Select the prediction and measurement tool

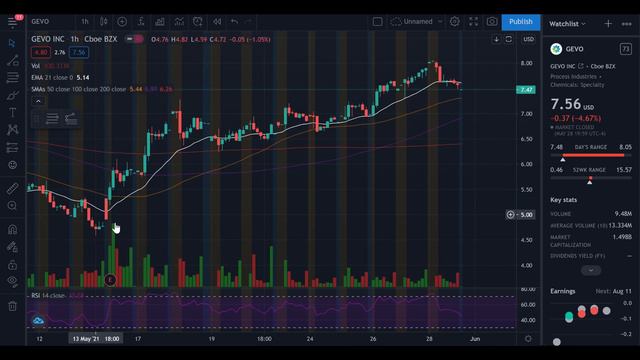point(12,147)
